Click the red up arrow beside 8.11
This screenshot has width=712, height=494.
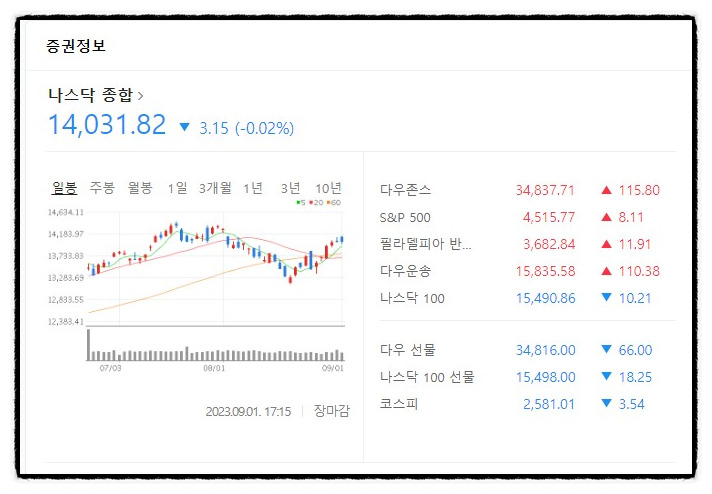(606, 217)
